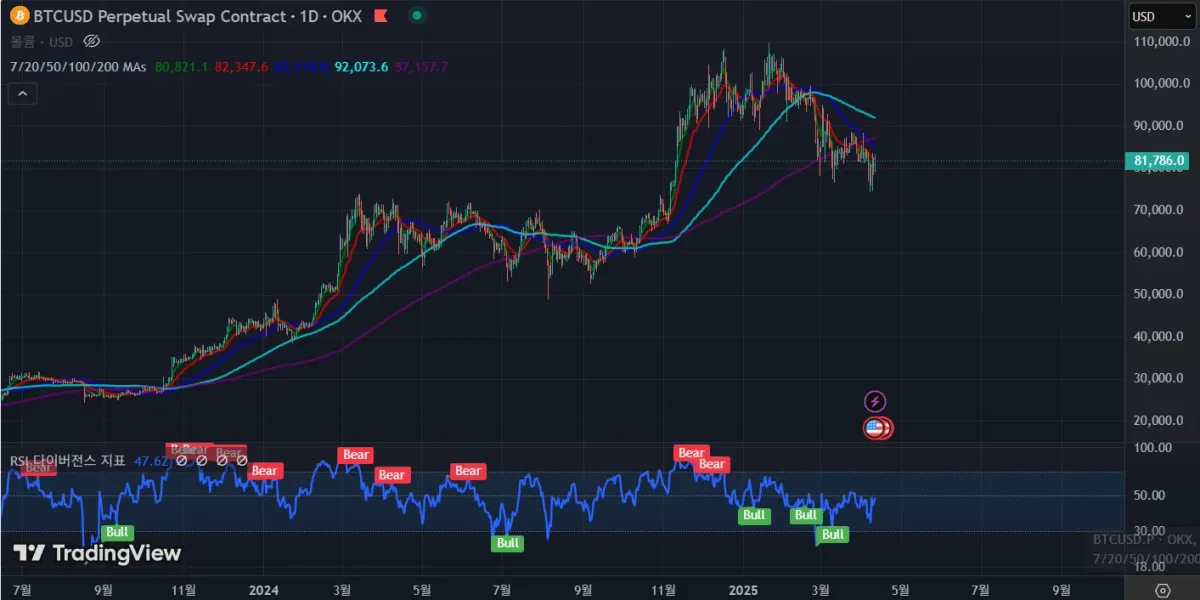Viewport: 1200px width, 600px height.
Task: Click the red flag next to OKX
Action: pos(380,16)
